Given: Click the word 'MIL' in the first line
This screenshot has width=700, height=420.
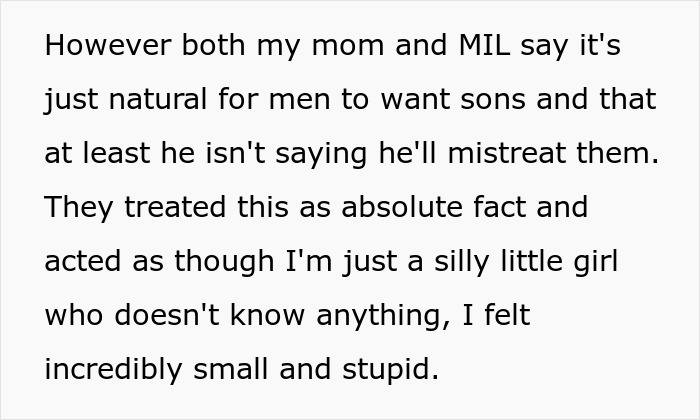Looking at the screenshot, I should pos(484,45).
